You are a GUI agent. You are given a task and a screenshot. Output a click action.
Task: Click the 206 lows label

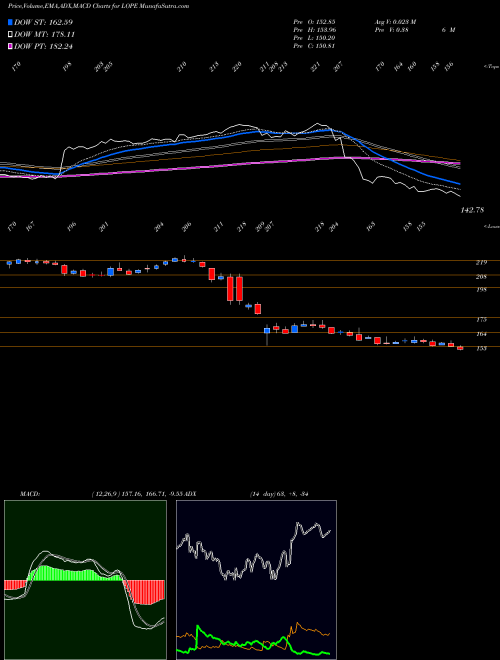186,226
